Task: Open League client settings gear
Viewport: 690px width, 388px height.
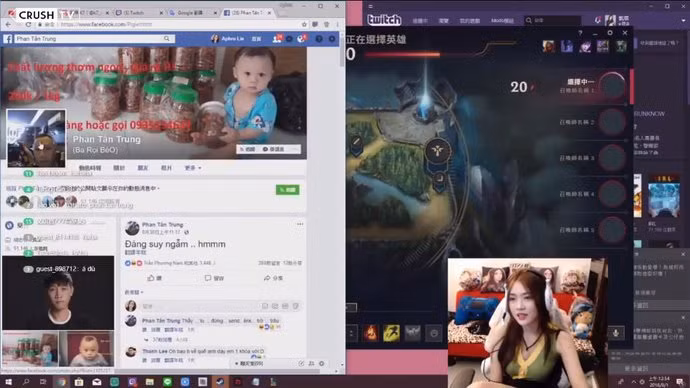Action: click(610, 33)
